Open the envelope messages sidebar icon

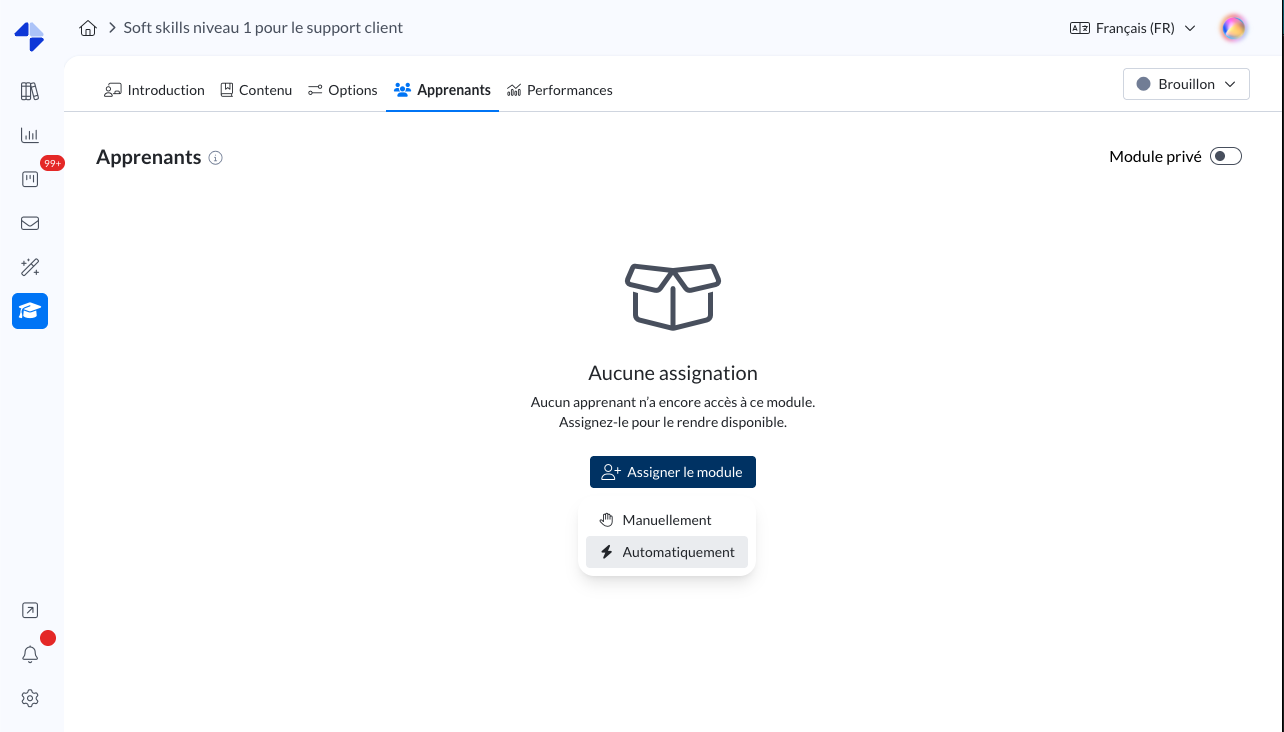click(x=30, y=223)
